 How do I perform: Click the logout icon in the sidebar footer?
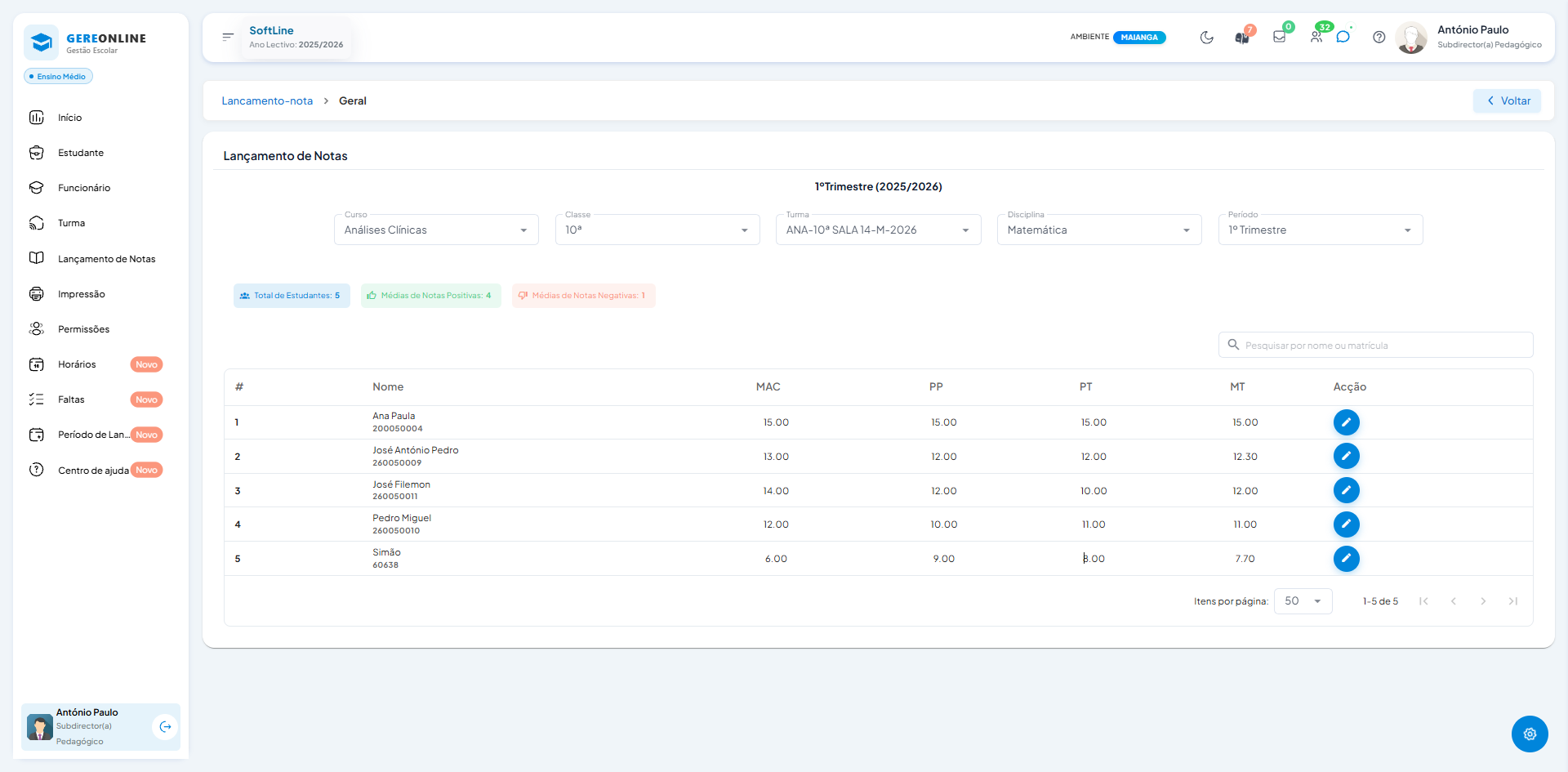pos(165,727)
